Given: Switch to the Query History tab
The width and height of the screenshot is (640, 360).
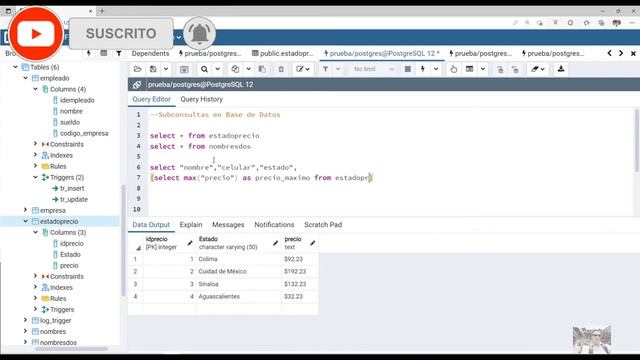Looking at the screenshot, I should pyautogui.click(x=202, y=99).
